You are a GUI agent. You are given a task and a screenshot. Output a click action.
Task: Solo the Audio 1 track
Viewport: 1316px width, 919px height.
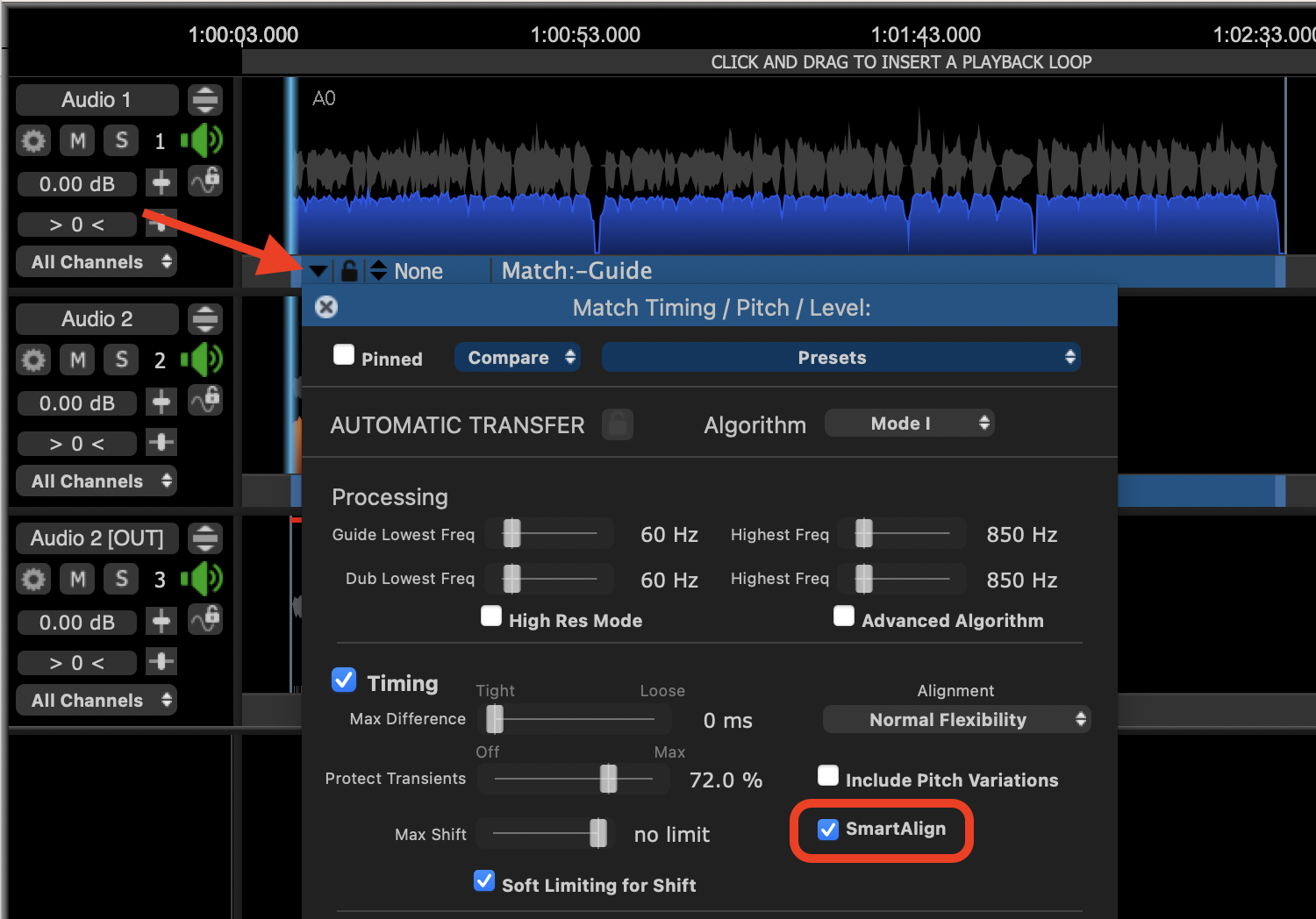click(x=121, y=140)
